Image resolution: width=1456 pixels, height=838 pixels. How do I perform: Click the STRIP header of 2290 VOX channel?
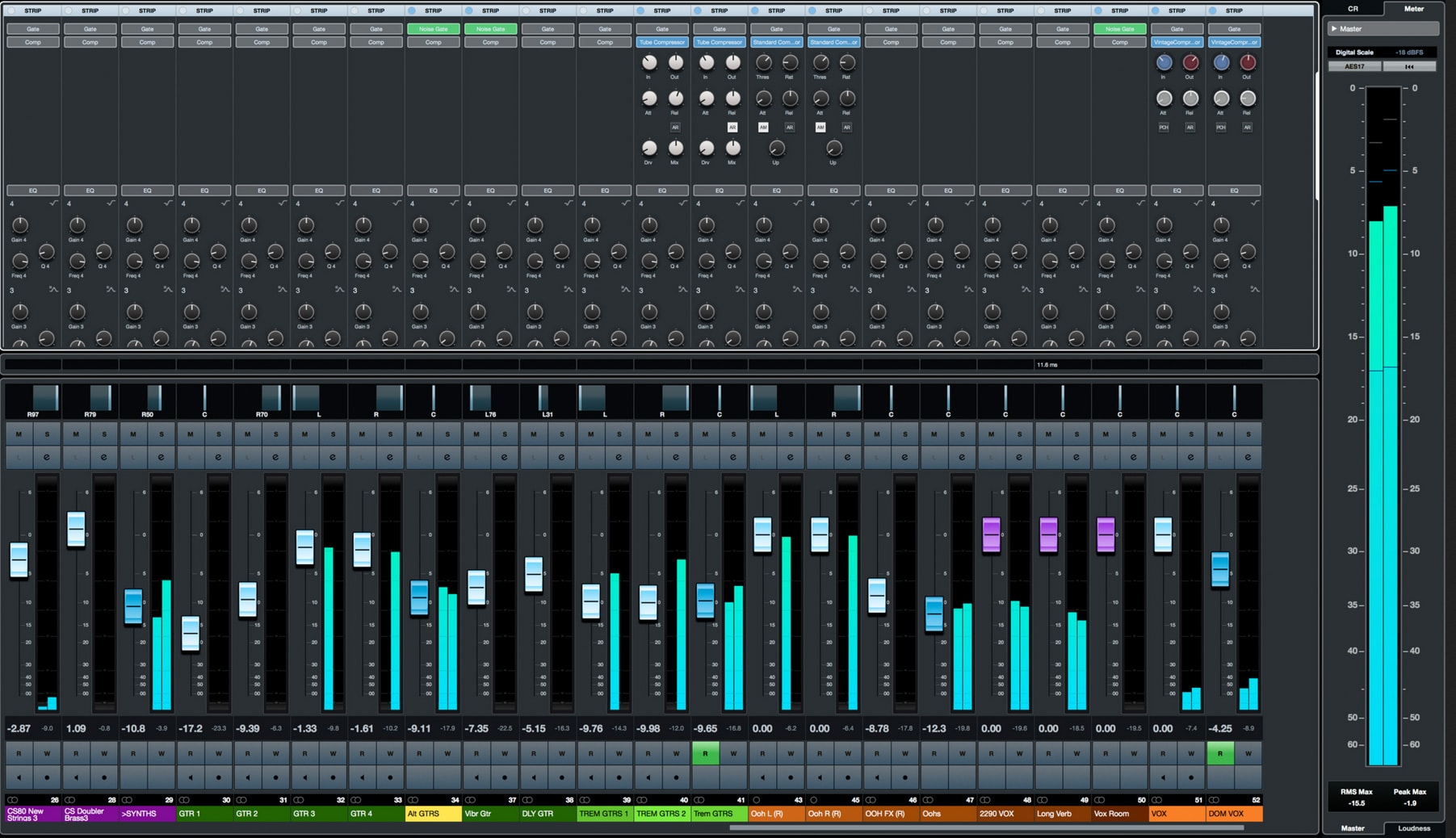coord(1005,10)
